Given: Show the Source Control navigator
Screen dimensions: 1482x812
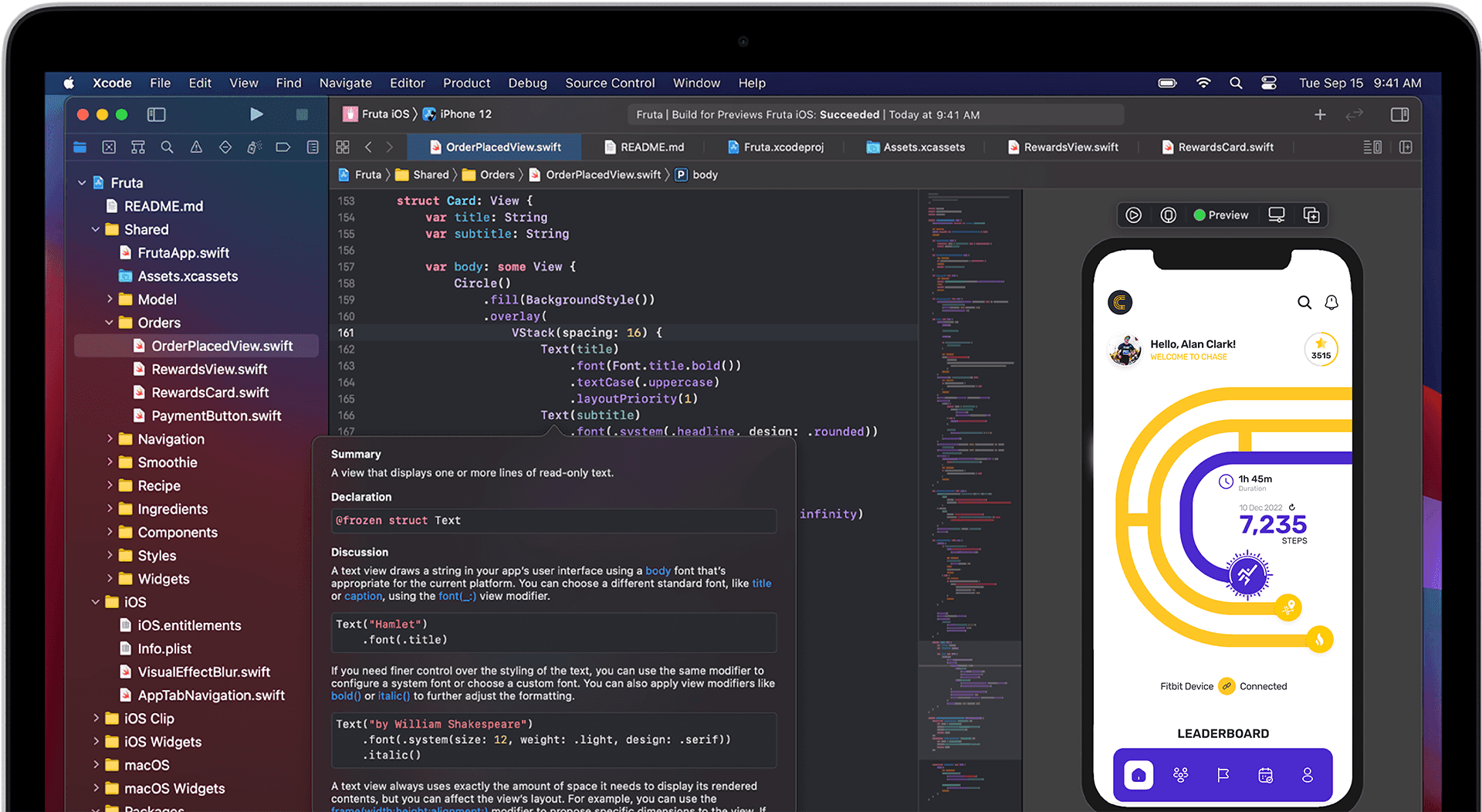Looking at the screenshot, I should (109, 147).
